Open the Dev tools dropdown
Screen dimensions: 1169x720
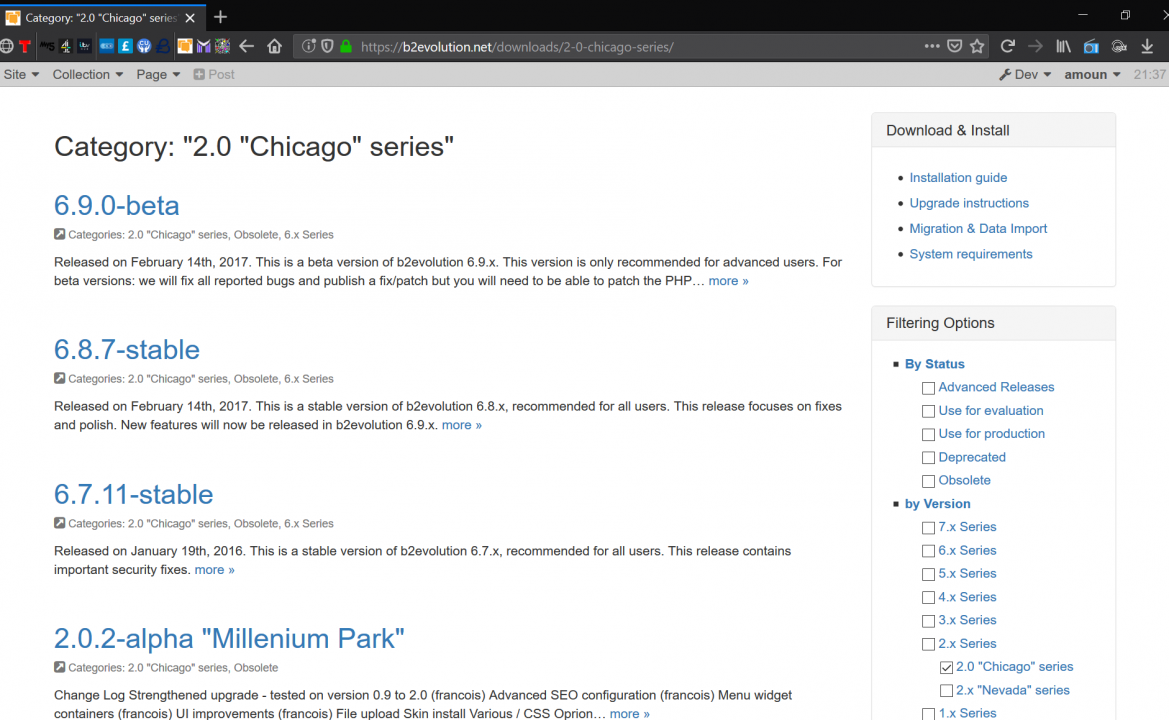coord(1025,75)
